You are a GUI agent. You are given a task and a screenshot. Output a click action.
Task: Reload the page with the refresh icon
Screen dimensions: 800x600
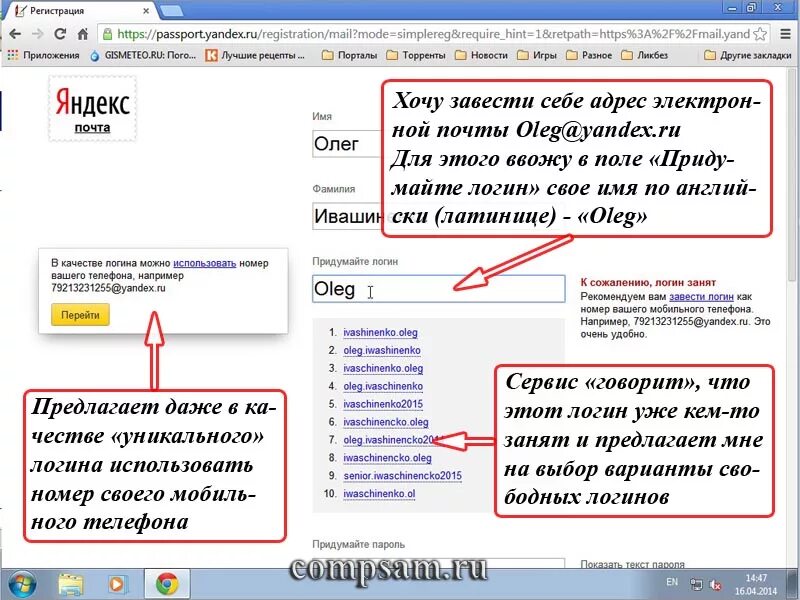[60, 34]
